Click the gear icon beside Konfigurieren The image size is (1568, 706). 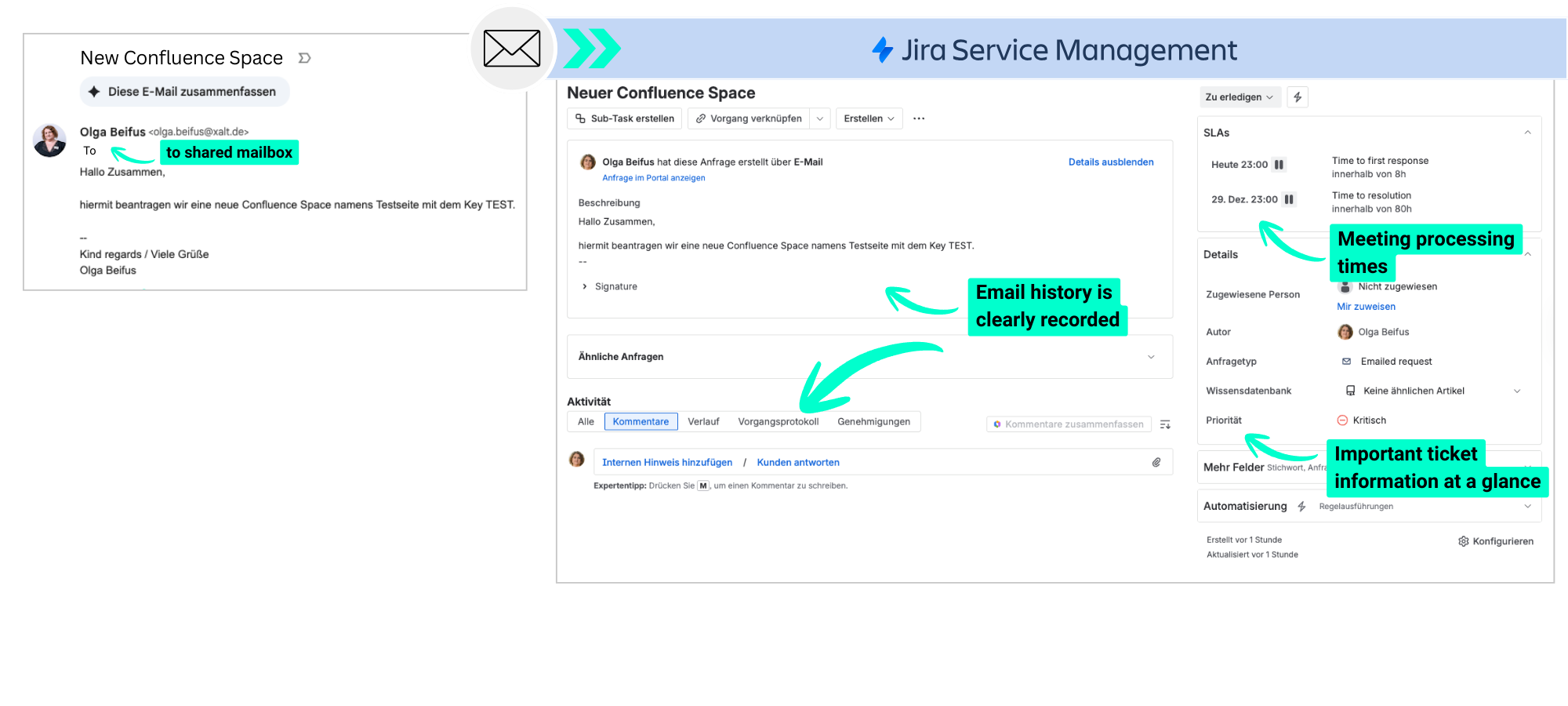(1463, 540)
